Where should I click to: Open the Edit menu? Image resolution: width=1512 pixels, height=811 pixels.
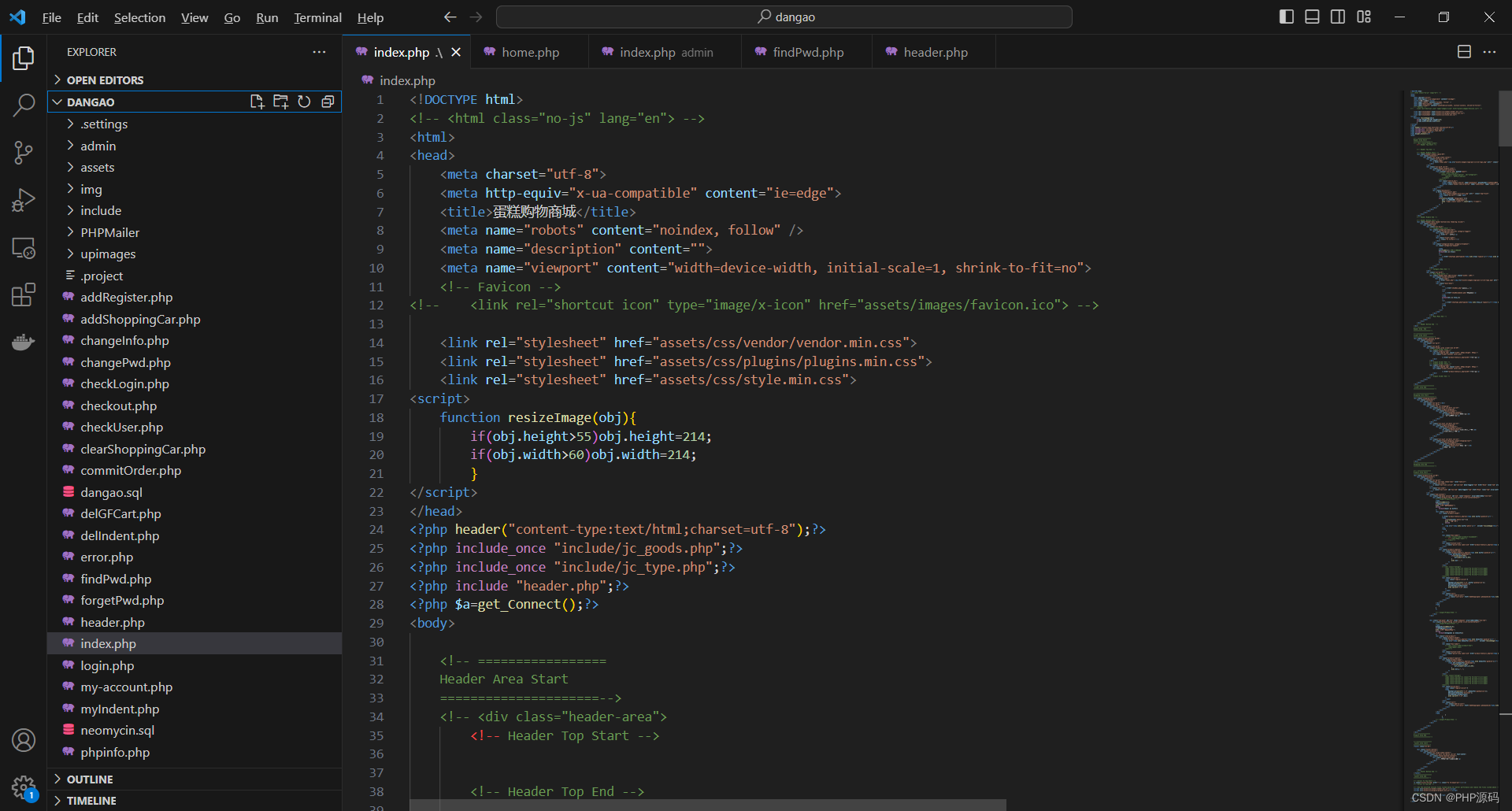(x=87, y=17)
